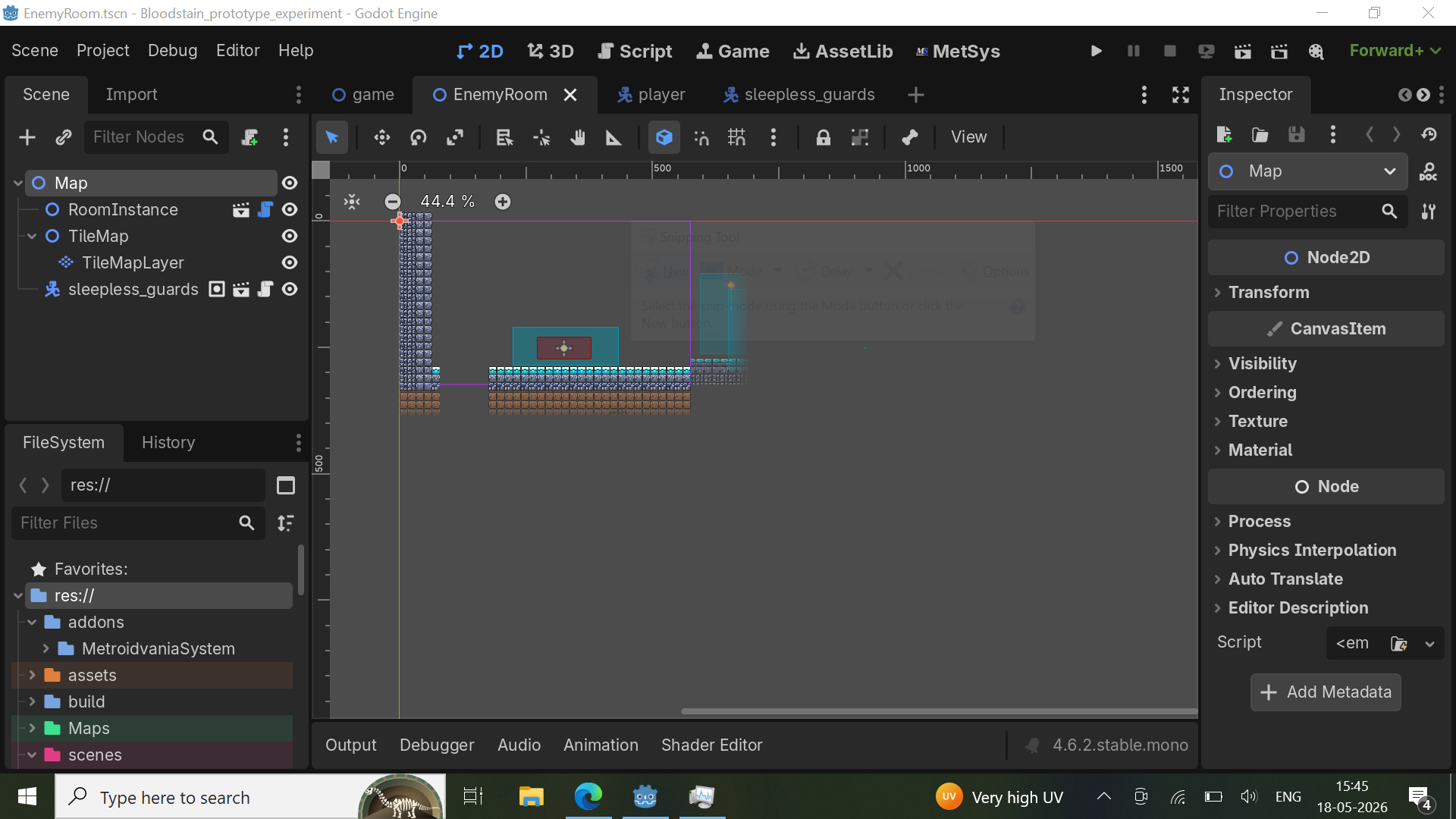Open the Map object selector dropdown
This screenshot has width=1456, height=819.
coord(1308,171)
